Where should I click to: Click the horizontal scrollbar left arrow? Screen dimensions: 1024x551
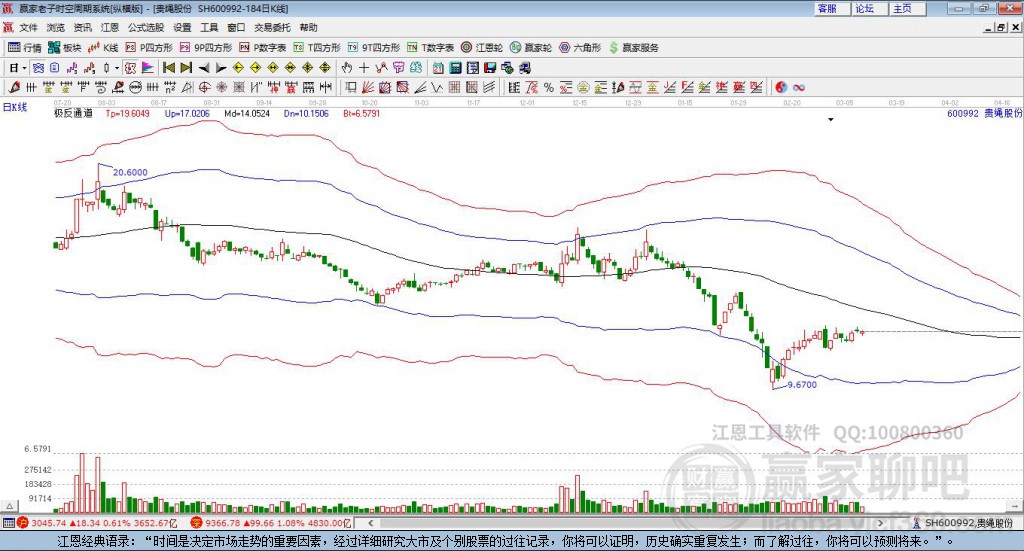click(x=371, y=523)
